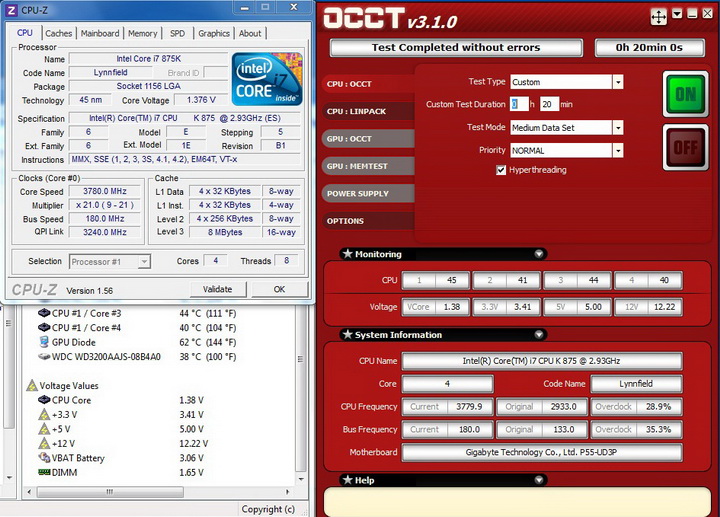Click the Test Completed without errors status

pyautogui.click(x=456, y=47)
